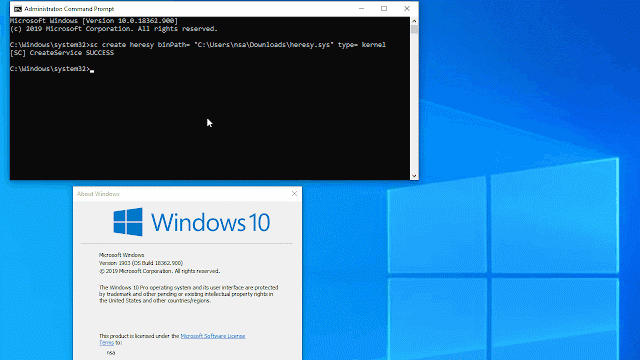Click the 'Microsoft Windows [Version 10.0.18362.900]' line

(94, 20)
